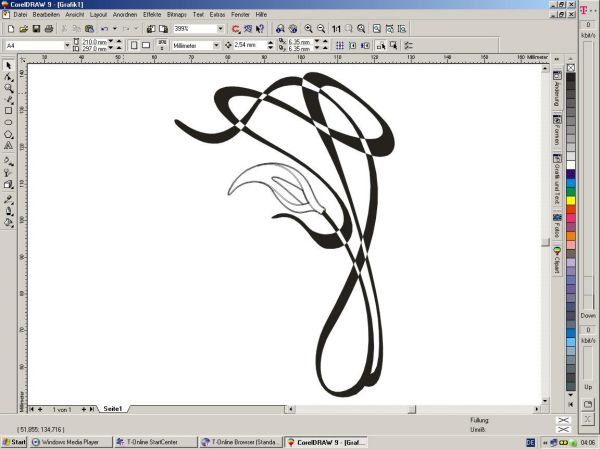Screen dimensions: 600x450
Task: Expand the Millimeter units dropdown
Action: click(x=217, y=45)
